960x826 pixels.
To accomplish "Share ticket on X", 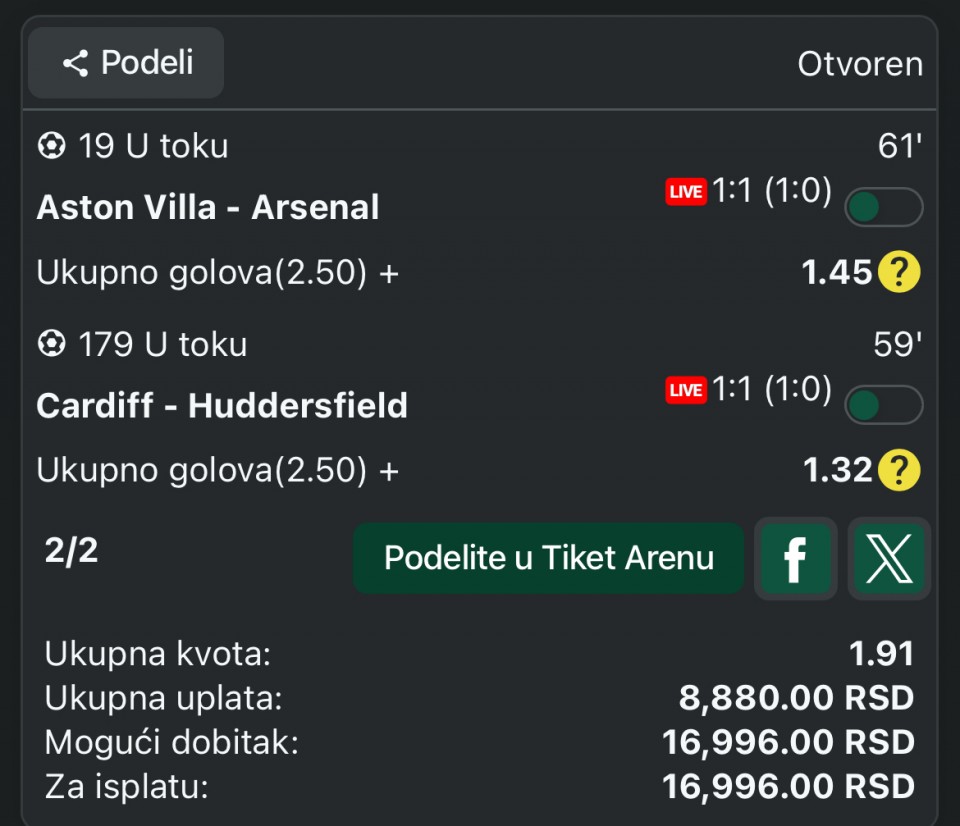I will (x=889, y=559).
